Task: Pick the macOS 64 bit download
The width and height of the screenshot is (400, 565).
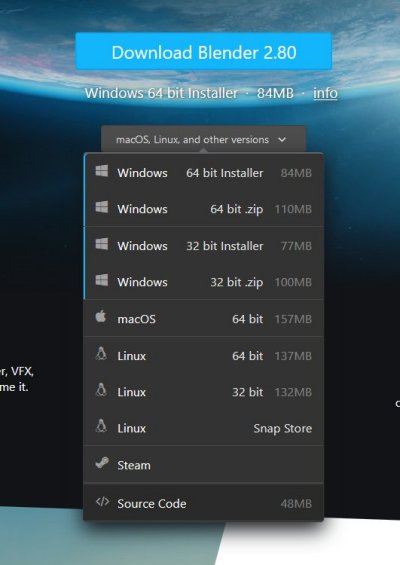Action: (204, 319)
